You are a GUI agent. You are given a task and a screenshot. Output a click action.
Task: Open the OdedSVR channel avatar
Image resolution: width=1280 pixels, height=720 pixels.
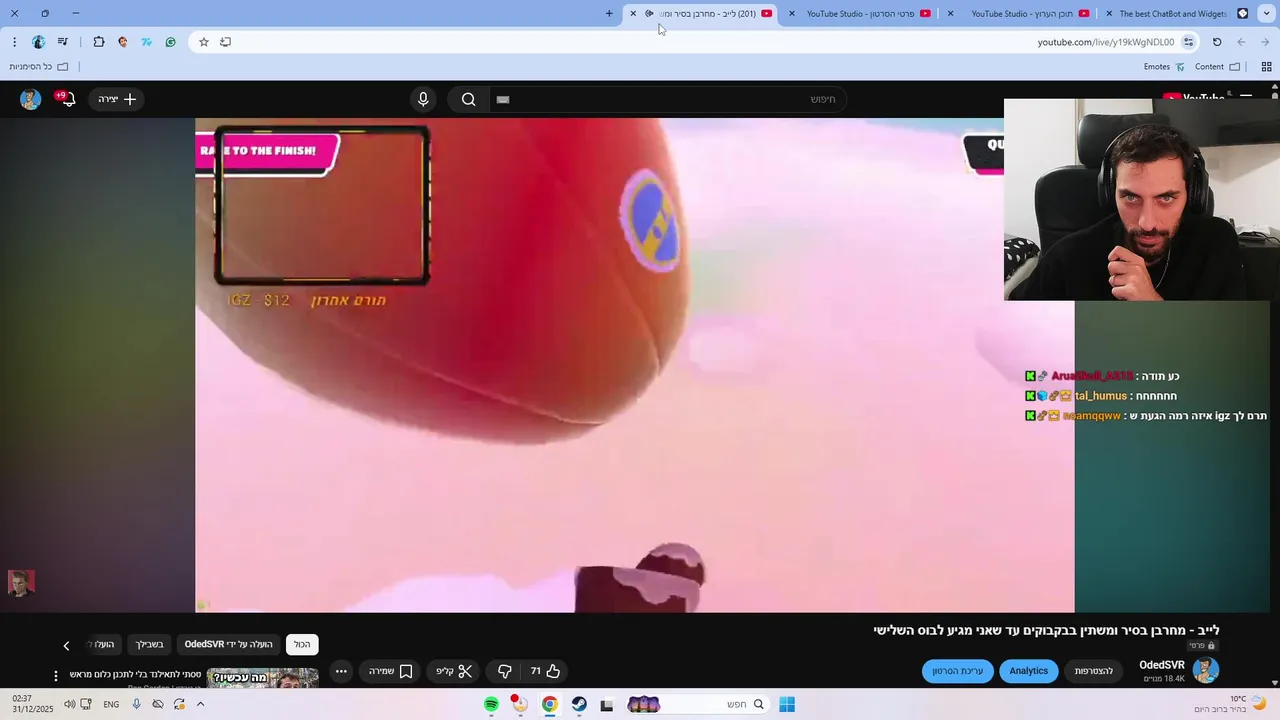(1206, 670)
